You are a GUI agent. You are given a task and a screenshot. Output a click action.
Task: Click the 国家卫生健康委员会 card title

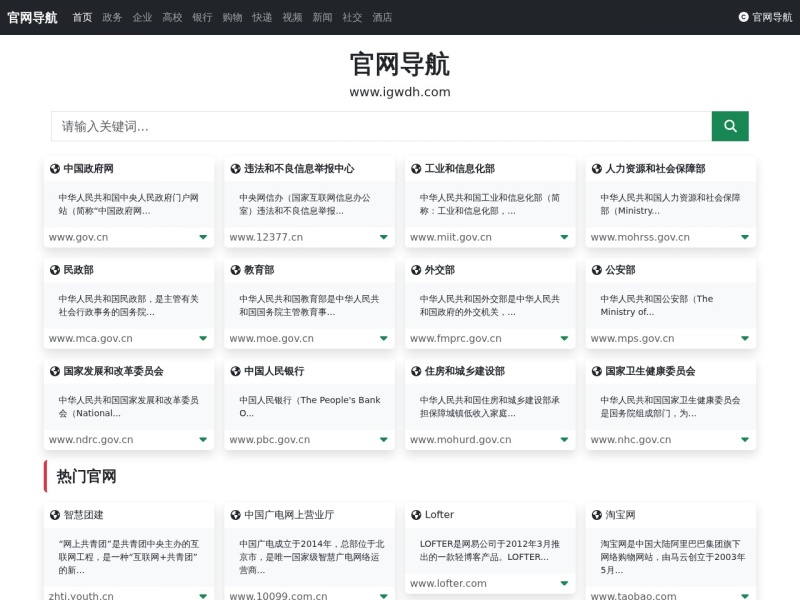point(650,371)
